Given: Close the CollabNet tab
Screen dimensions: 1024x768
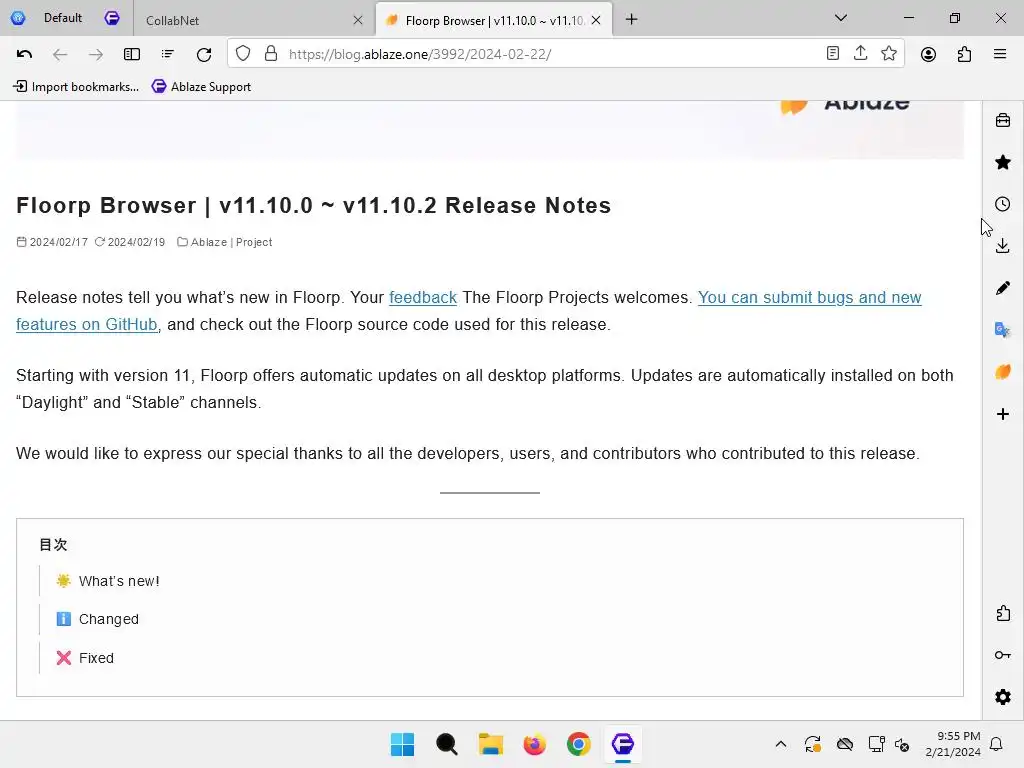Looking at the screenshot, I should (358, 20).
